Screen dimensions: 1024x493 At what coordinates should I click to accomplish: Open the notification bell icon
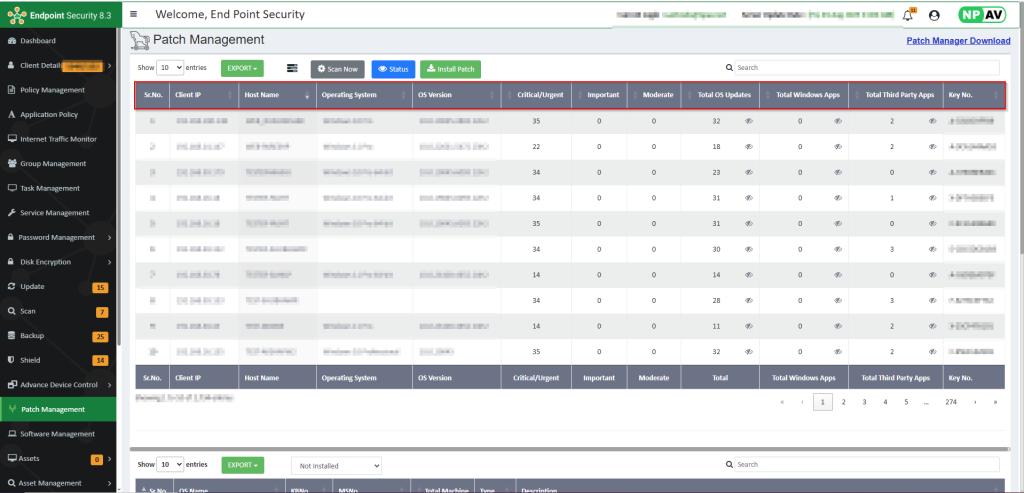(x=908, y=15)
